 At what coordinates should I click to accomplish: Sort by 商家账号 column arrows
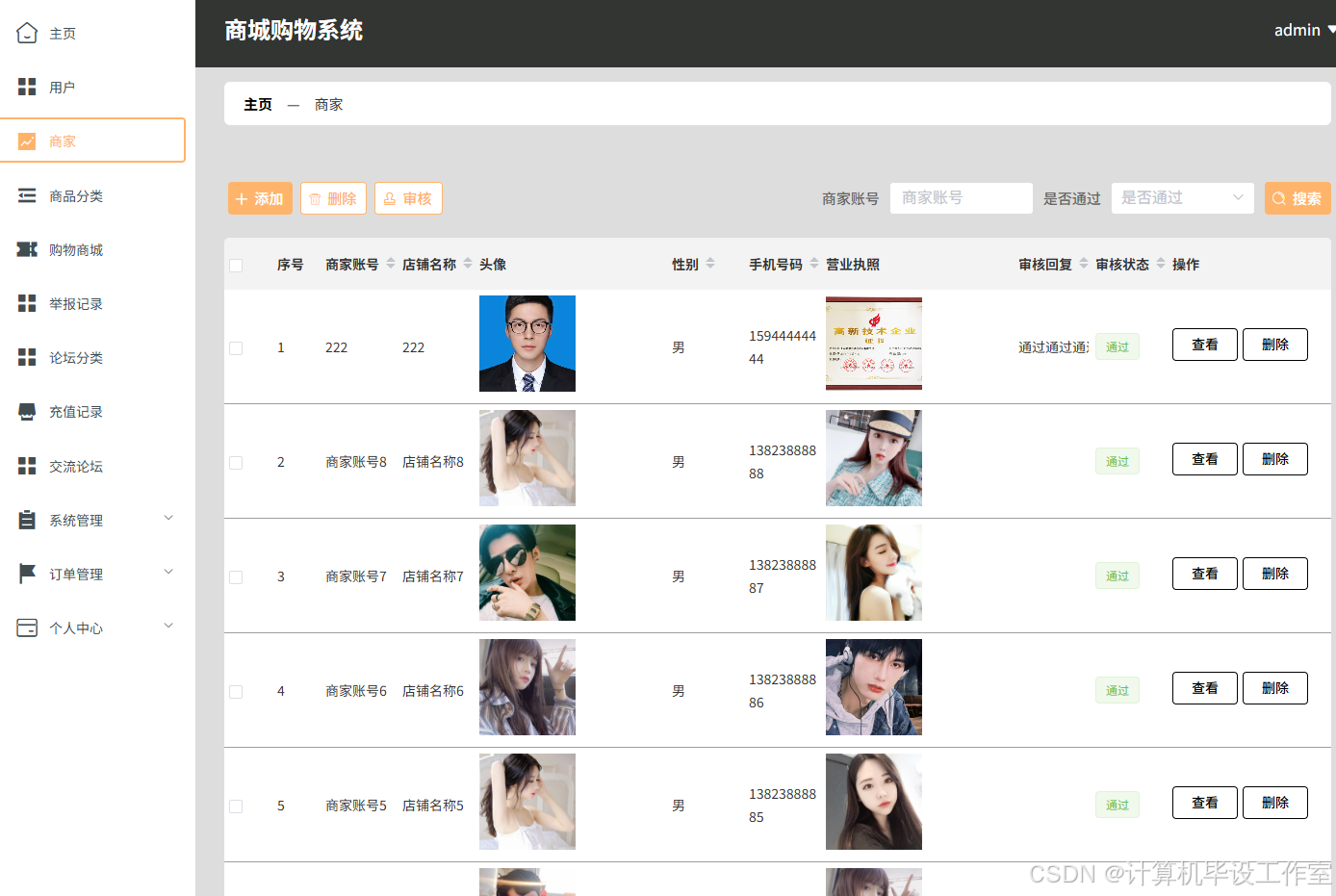coord(391,264)
